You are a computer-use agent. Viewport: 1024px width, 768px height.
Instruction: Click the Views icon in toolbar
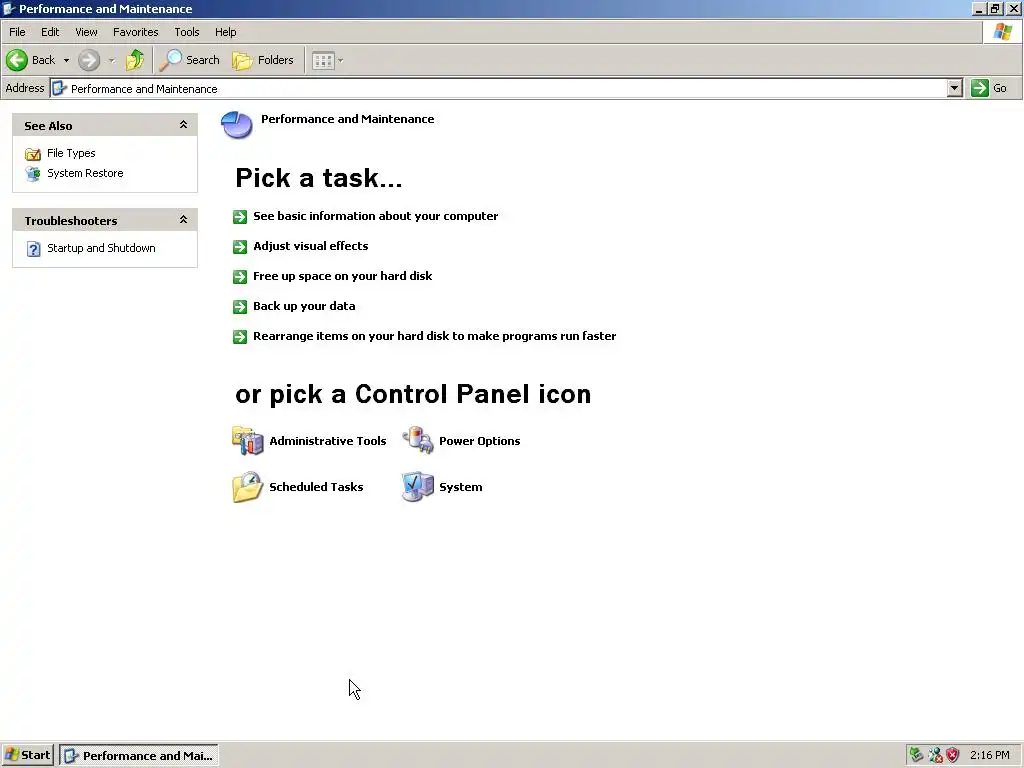[x=323, y=61]
